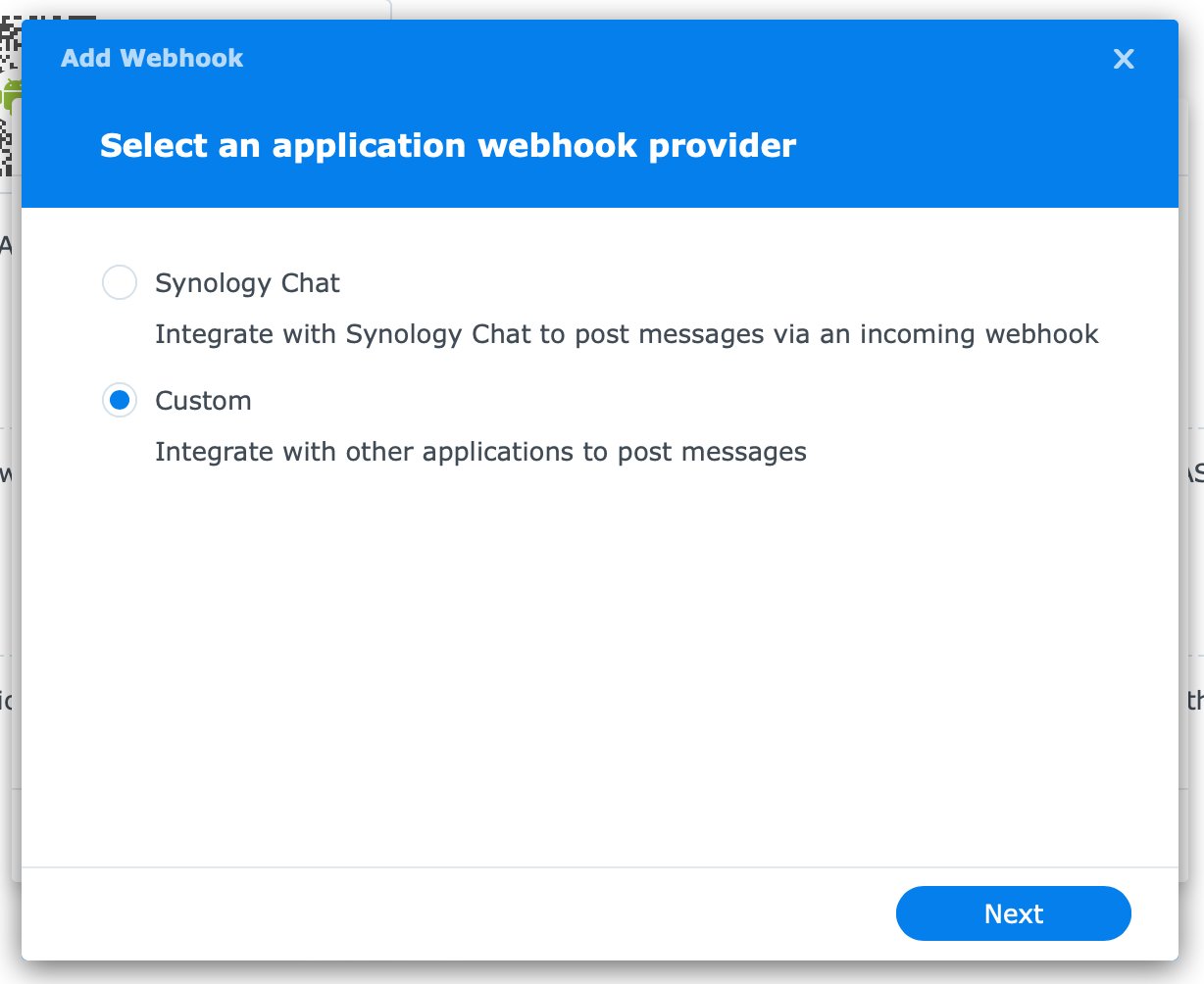Click the footer bar left of Next
Image resolution: width=1204 pixels, height=984 pixels.
click(x=451, y=913)
